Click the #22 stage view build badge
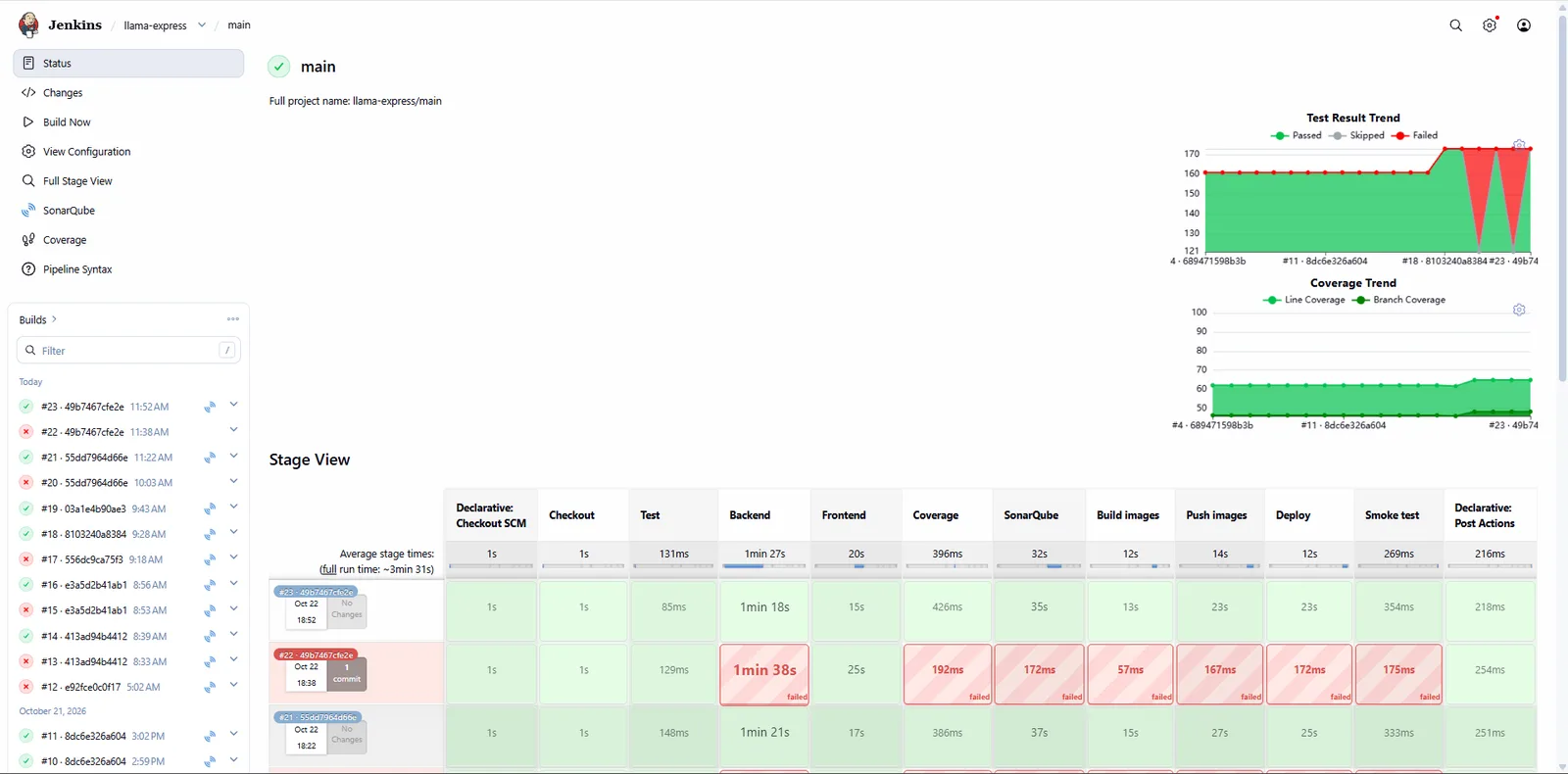 316,654
